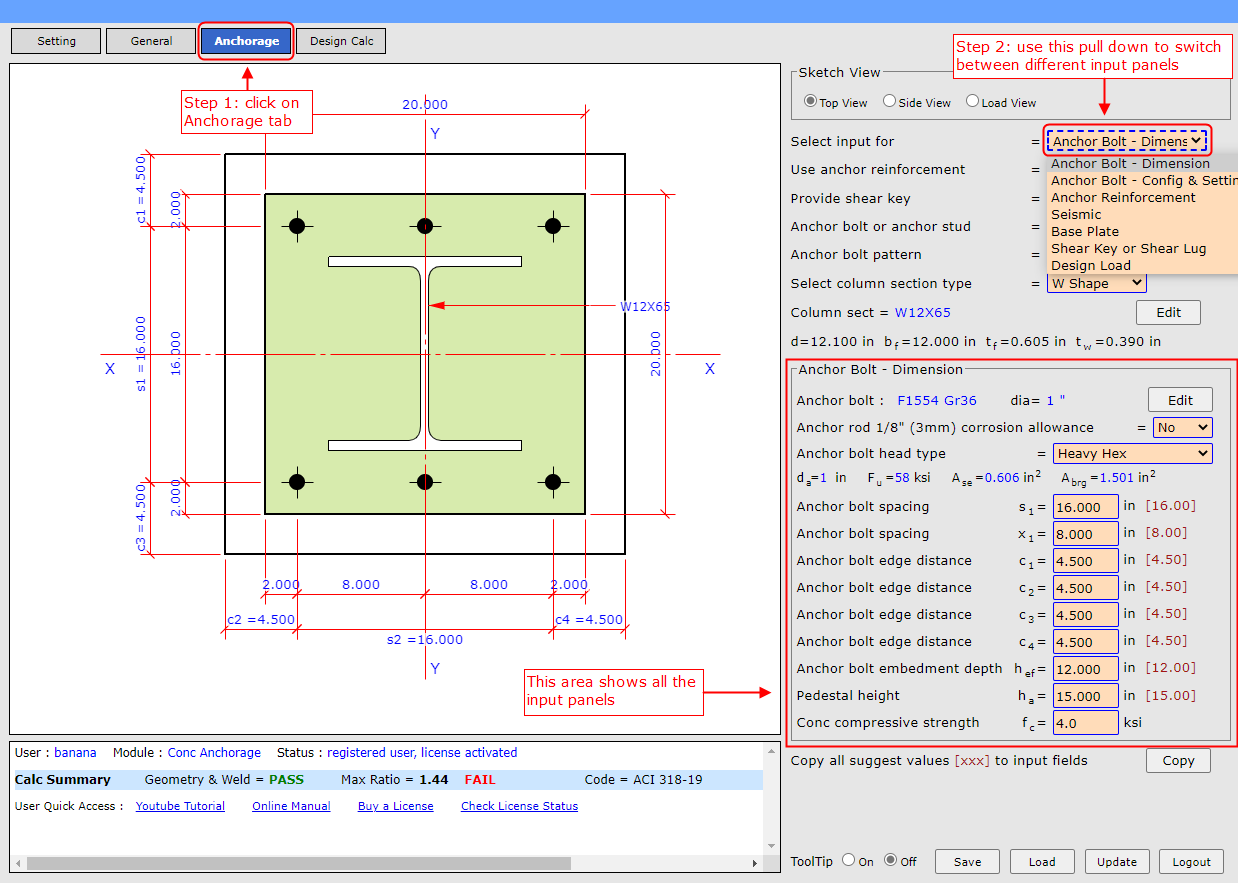Follow the Check License Status link

click(x=519, y=806)
